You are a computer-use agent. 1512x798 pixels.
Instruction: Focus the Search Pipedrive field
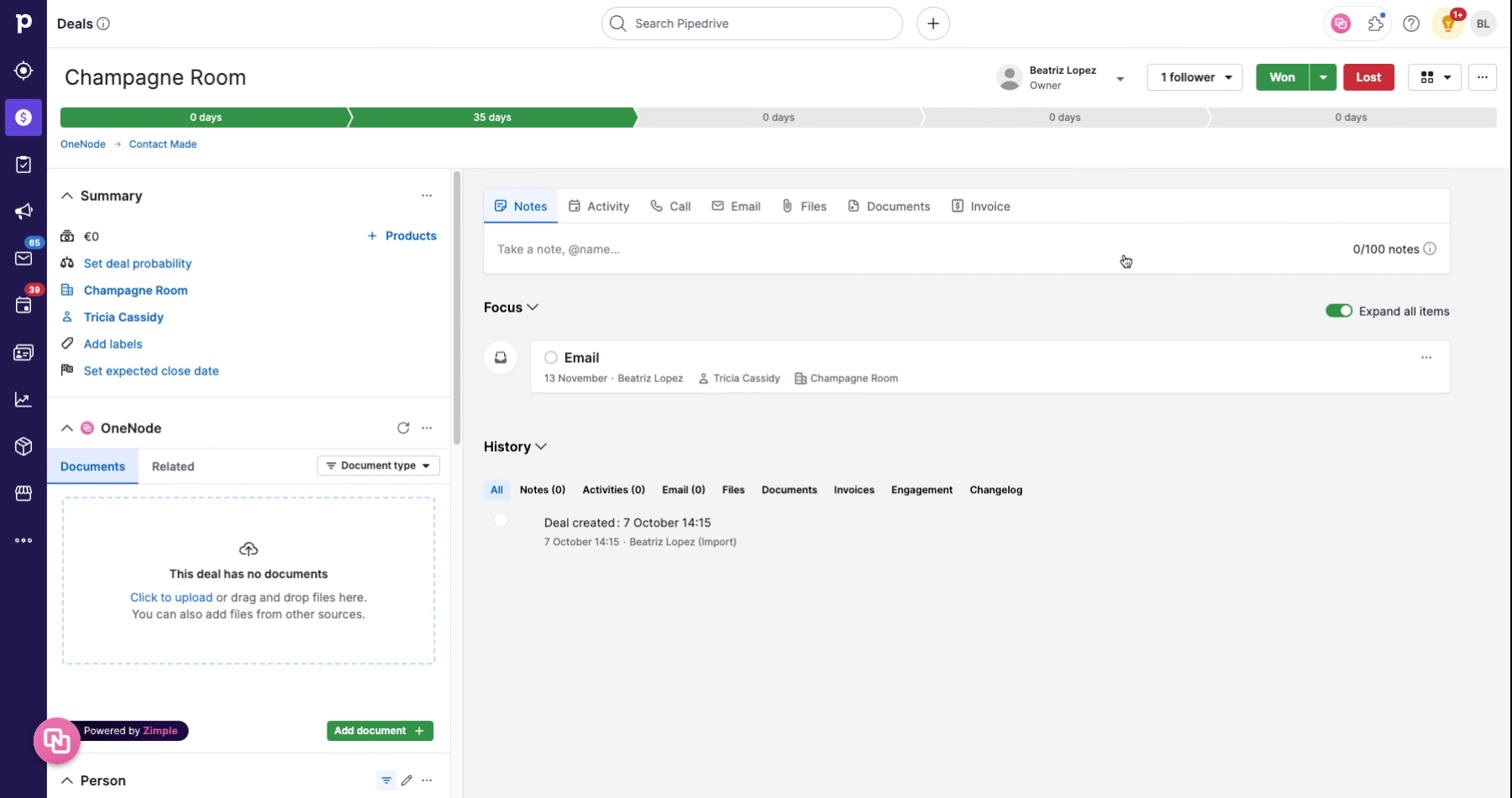tap(752, 24)
